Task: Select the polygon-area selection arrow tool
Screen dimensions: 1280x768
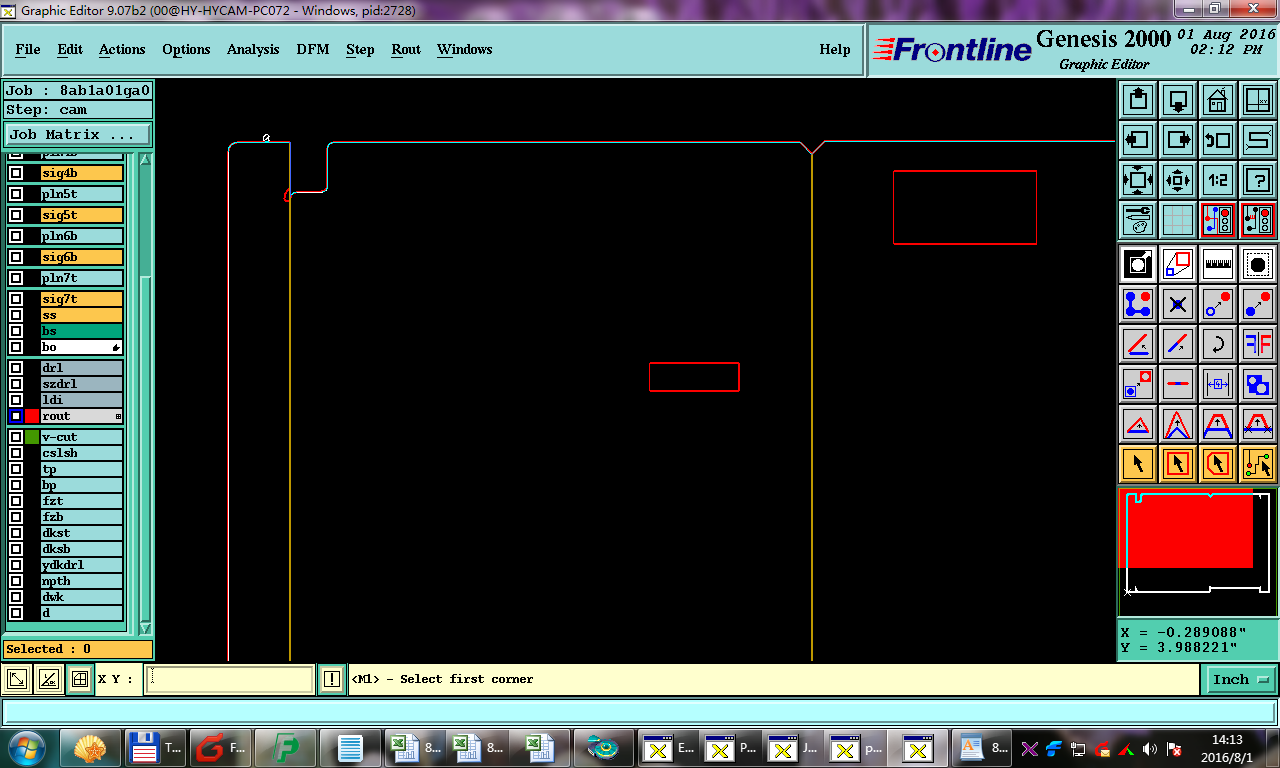Action: [1218, 464]
